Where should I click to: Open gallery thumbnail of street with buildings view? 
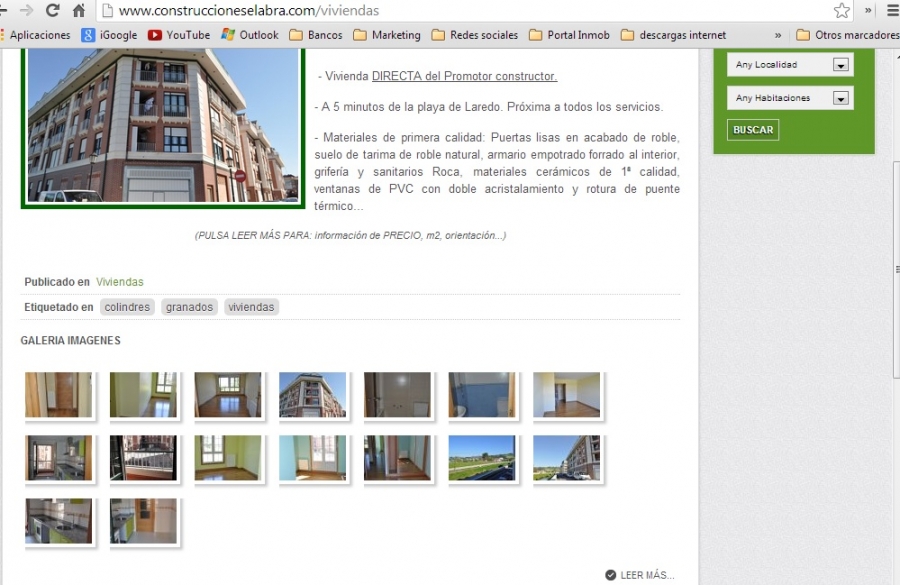[x=567, y=458]
